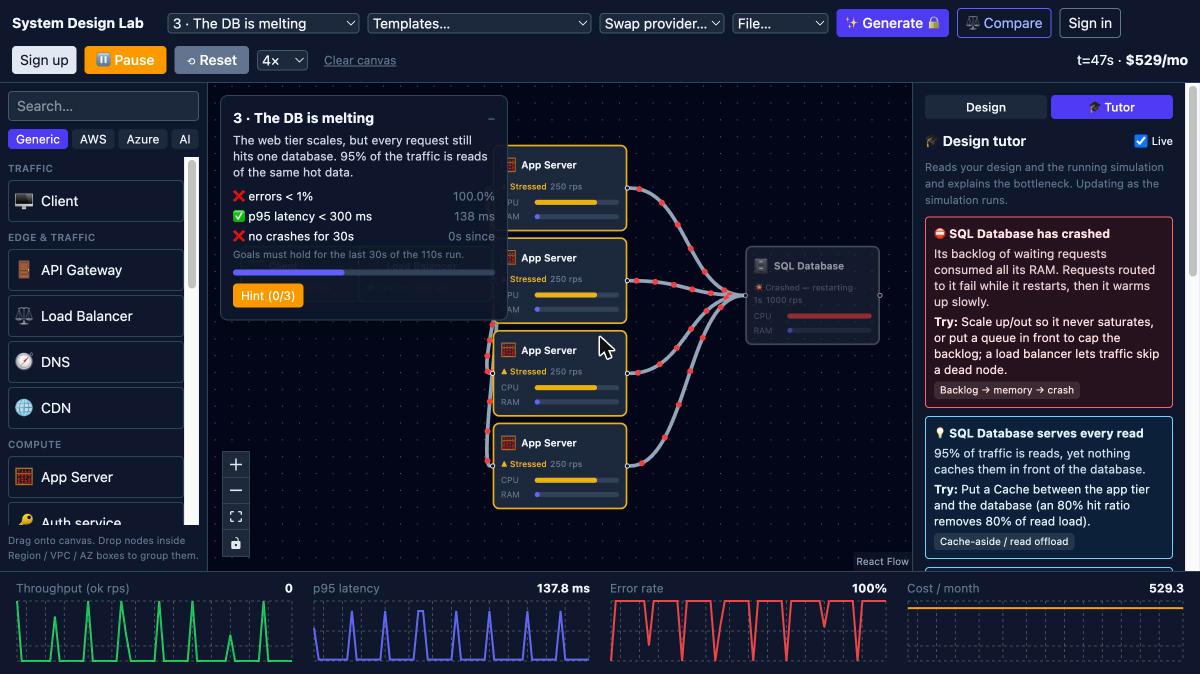Viewport: 1200px width, 674px height.
Task: Click the SQL Database output handle
Action: (x=880, y=295)
